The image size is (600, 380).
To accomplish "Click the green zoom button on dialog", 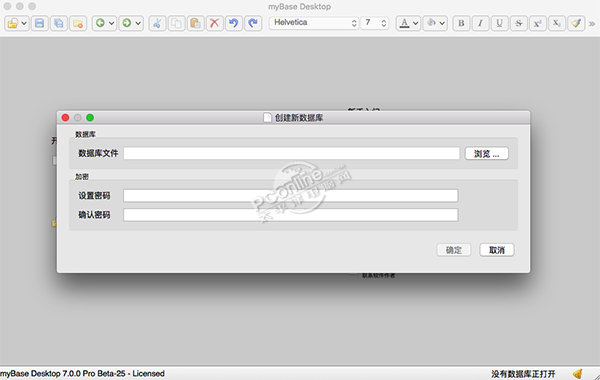I will tap(90, 117).
